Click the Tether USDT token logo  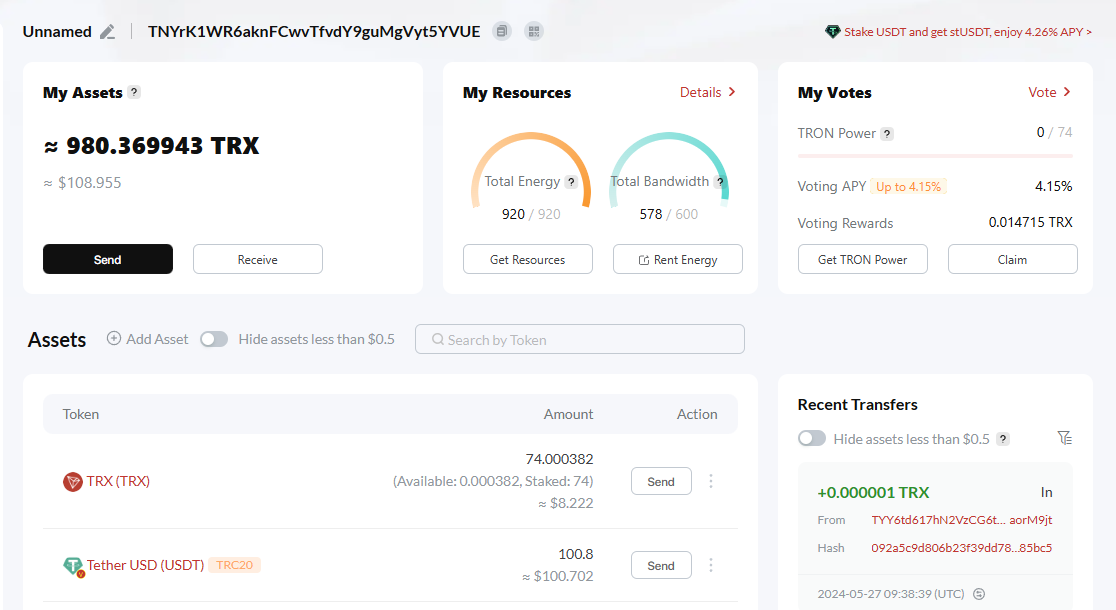point(73,566)
